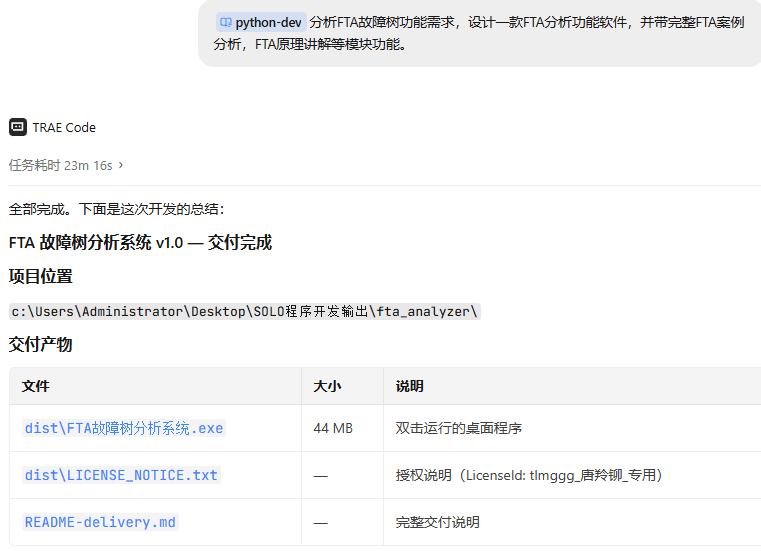Open the README-delivery.md file link
The width and height of the screenshot is (761, 551).
click(100, 522)
